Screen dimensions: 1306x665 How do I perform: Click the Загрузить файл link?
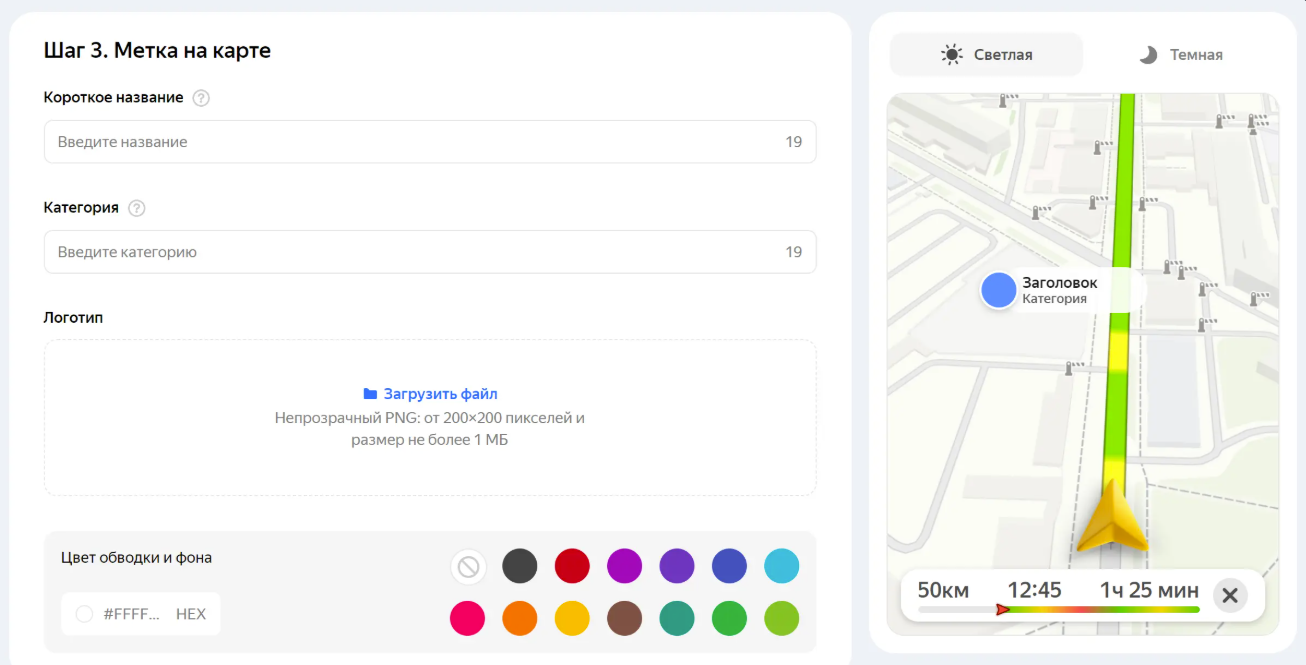click(440, 394)
